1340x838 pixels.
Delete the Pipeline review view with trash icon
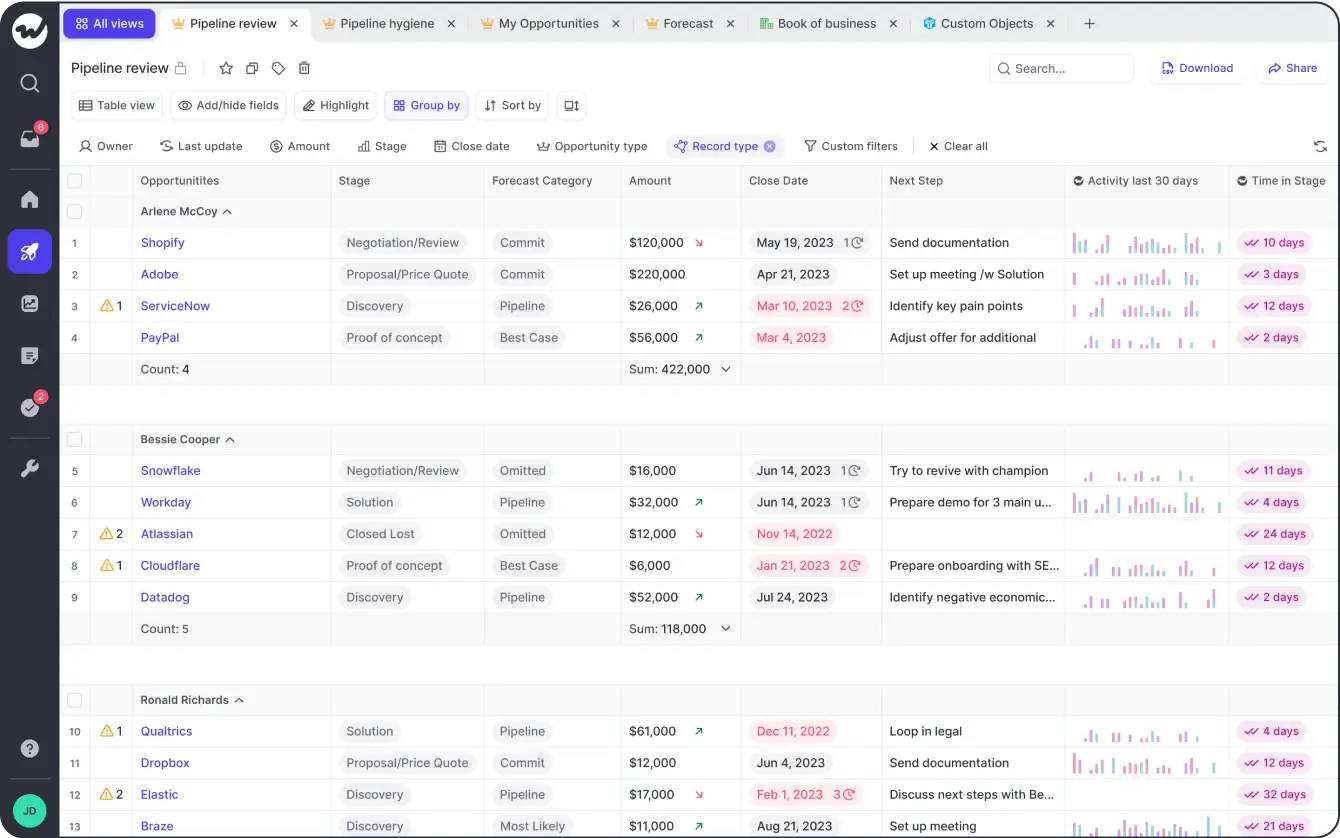[x=304, y=68]
